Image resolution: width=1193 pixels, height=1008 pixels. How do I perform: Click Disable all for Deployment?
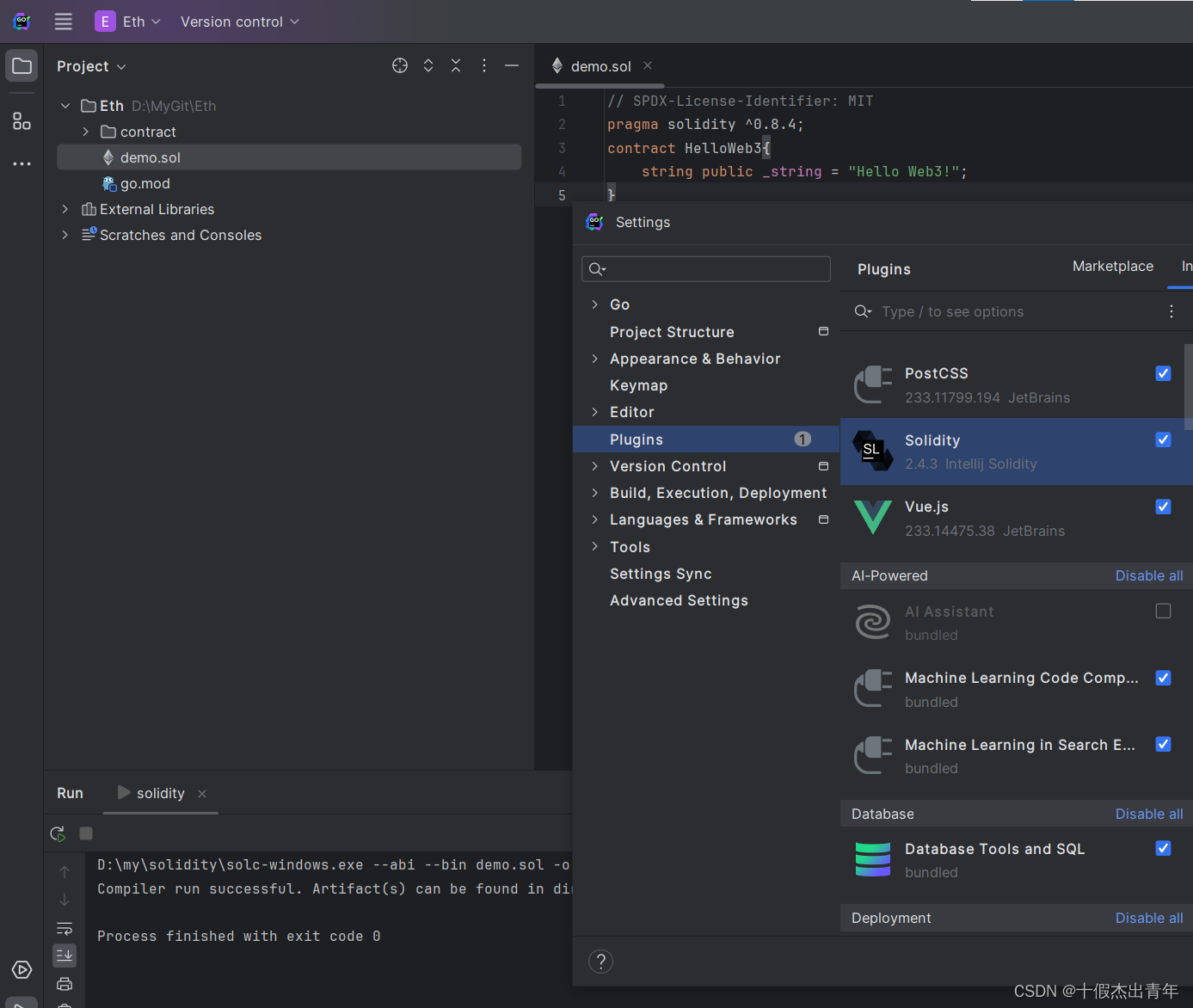pyautogui.click(x=1149, y=919)
